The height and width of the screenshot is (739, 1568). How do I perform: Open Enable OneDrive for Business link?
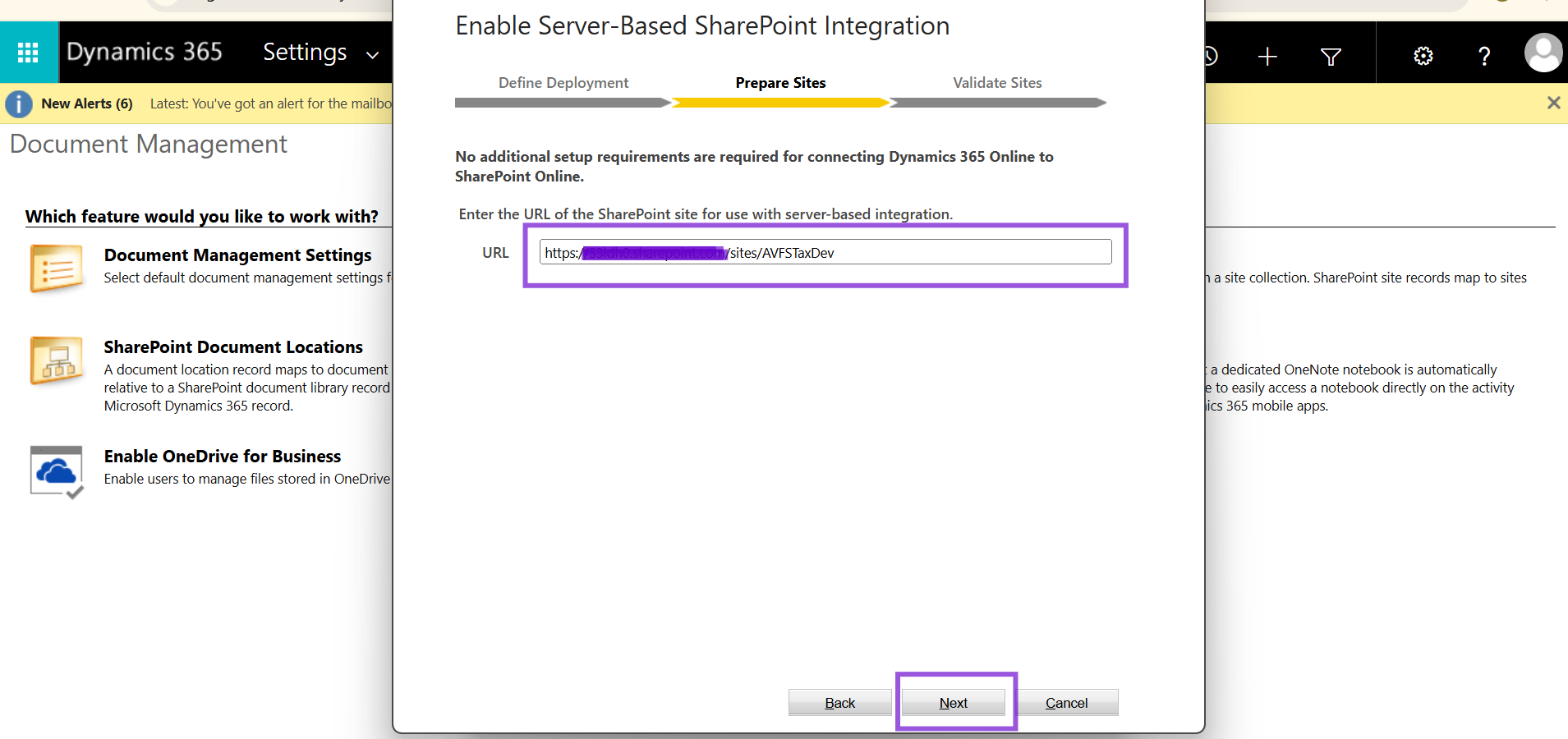tap(223, 457)
